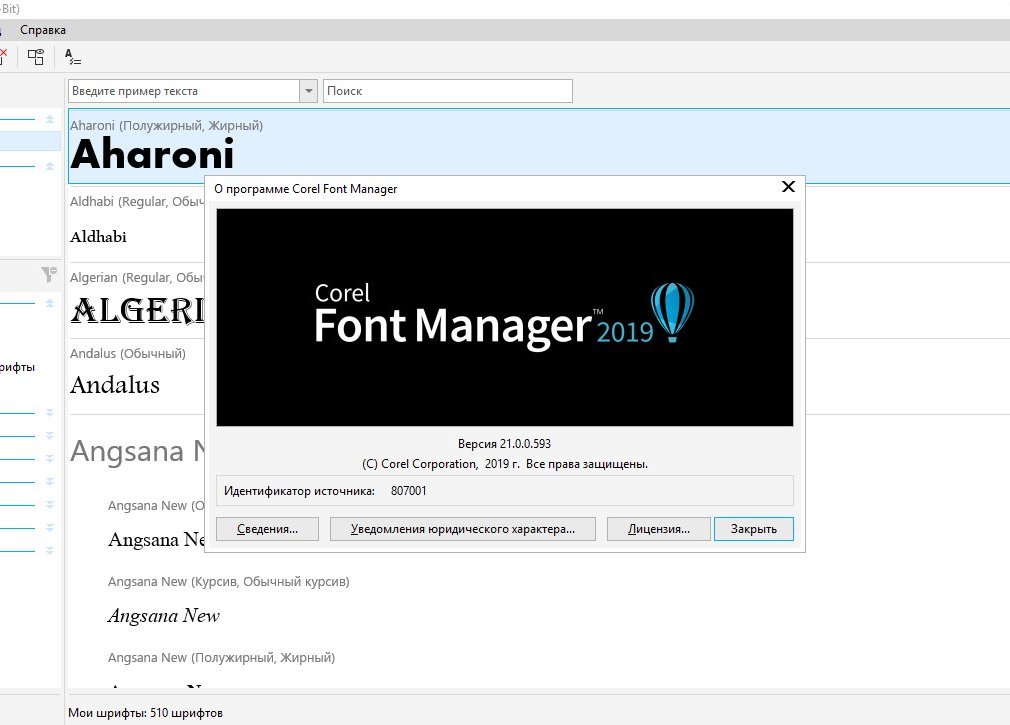Click the font preview options icon (A with lines)
This screenshot has height=725, width=1010.
click(x=73, y=57)
